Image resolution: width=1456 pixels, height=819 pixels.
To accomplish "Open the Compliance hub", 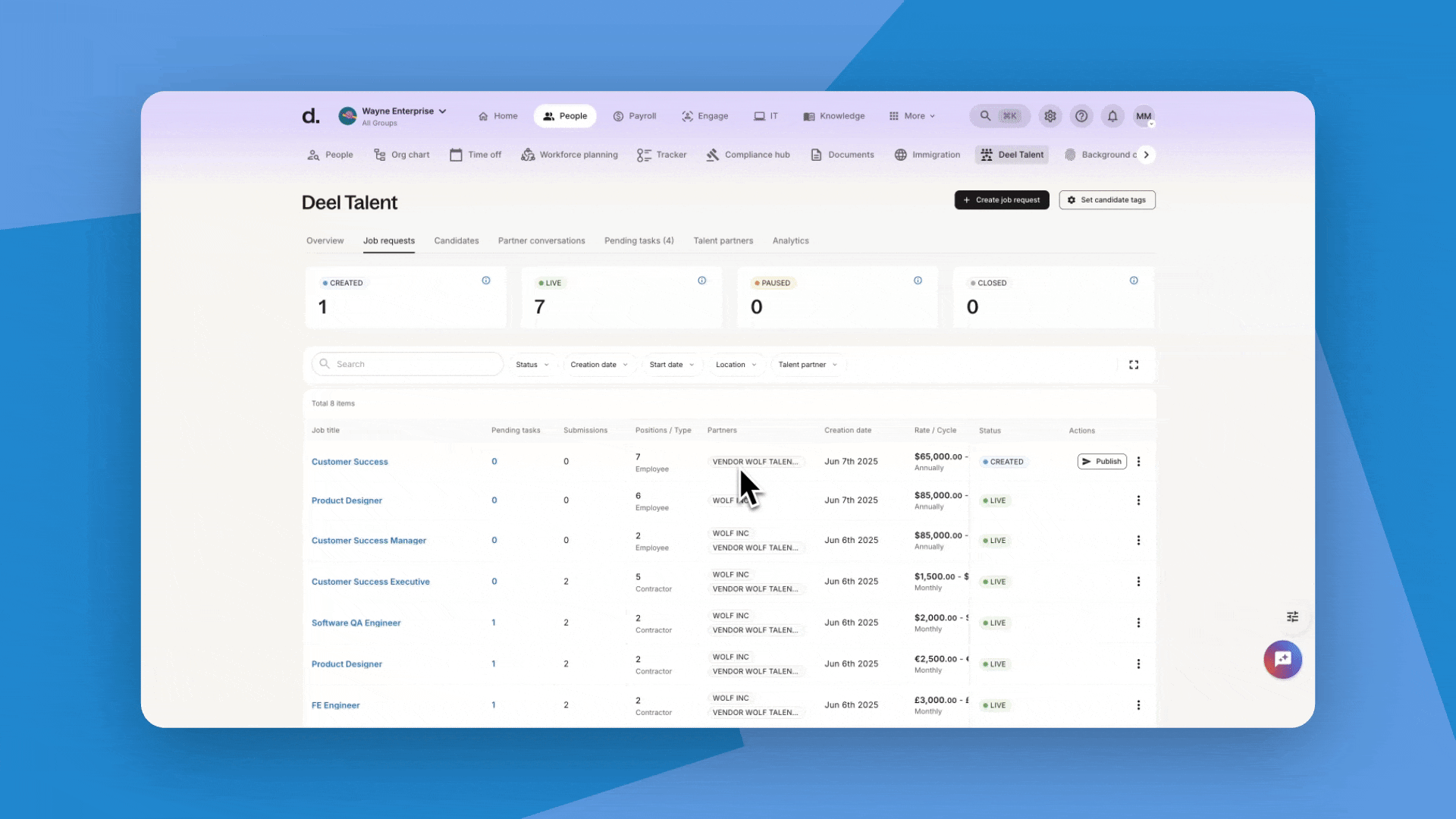I will 748,155.
